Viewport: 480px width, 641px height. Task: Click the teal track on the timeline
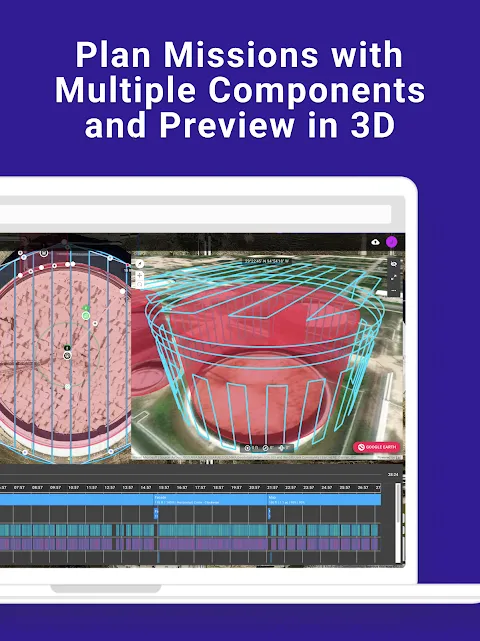[190, 530]
